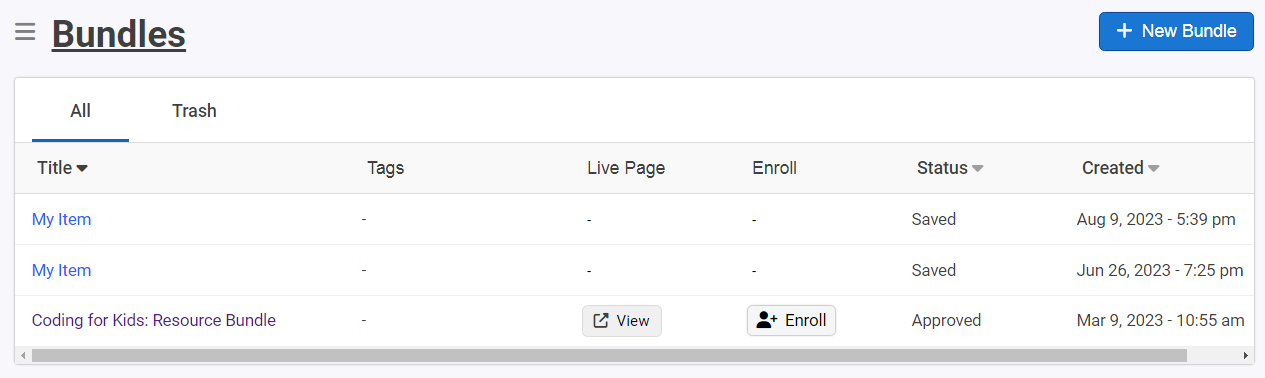Click the add-user icon in Enroll button
This screenshot has height=378, width=1265.
coord(767,320)
